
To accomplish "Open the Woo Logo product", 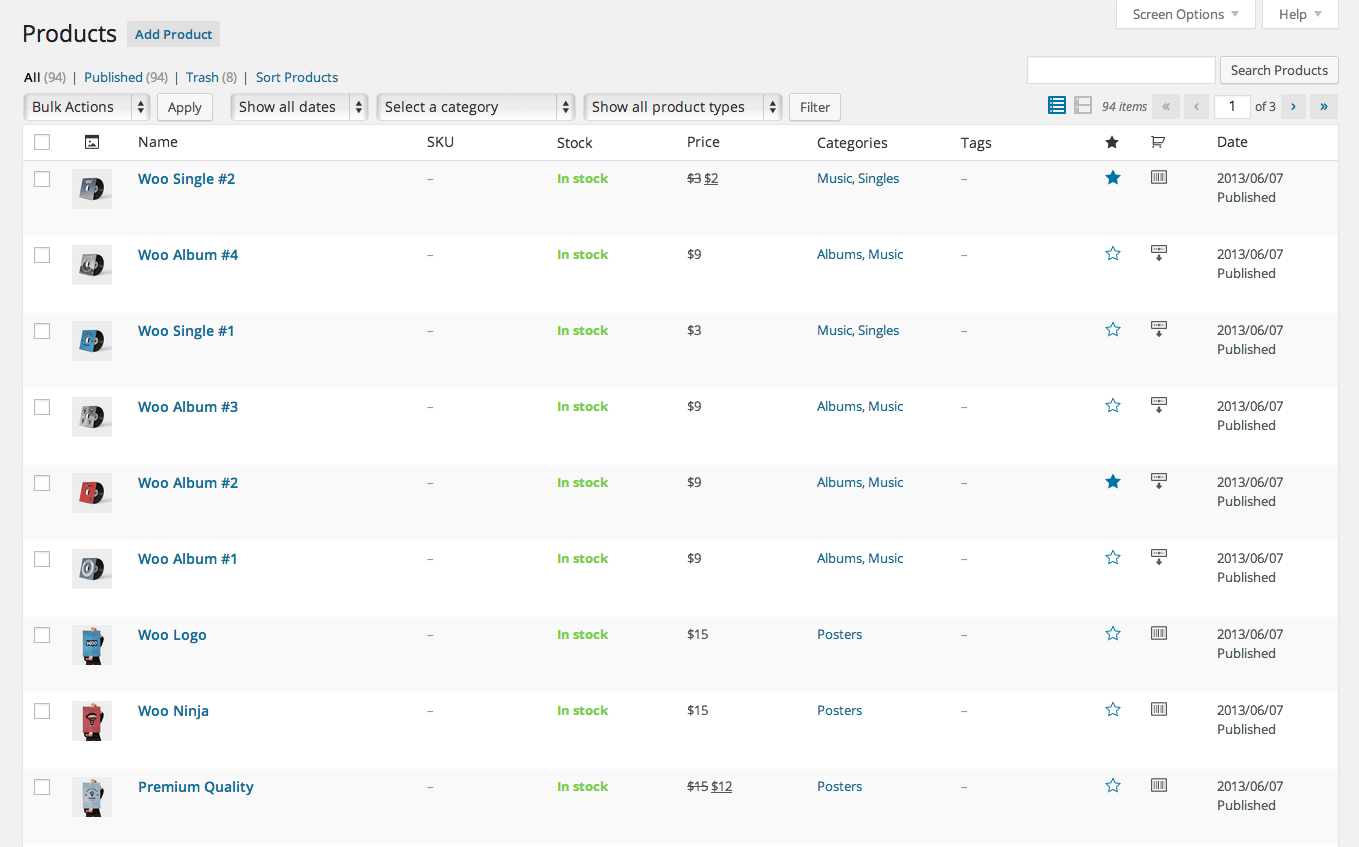I will click(172, 634).
